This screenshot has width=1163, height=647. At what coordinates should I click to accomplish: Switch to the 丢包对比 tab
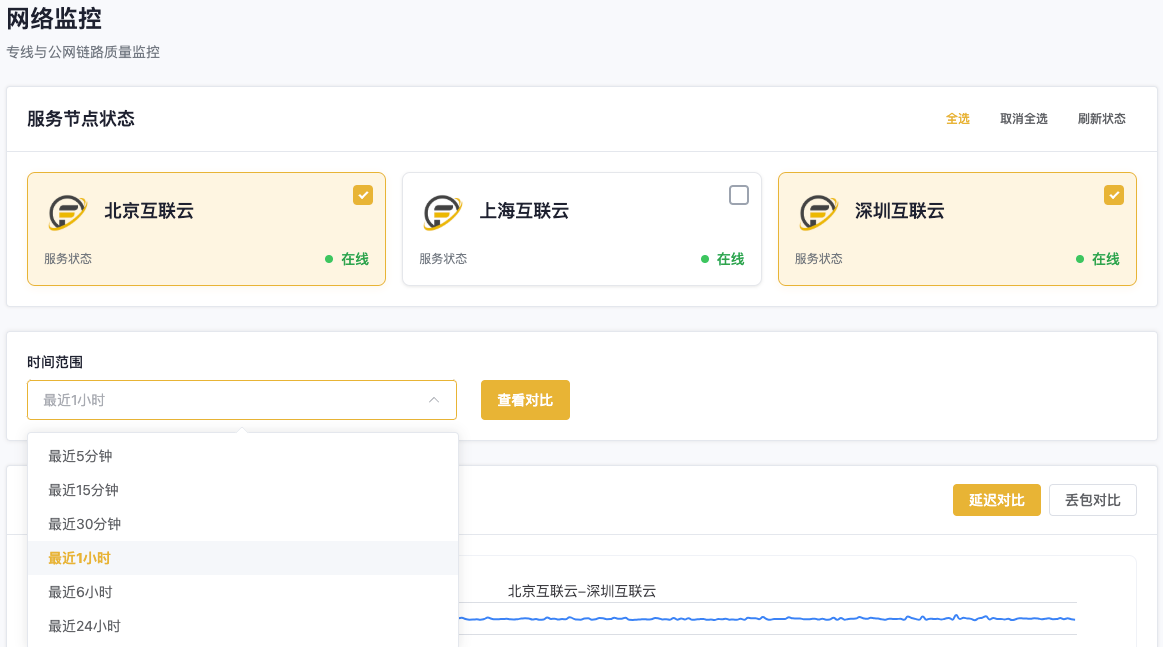1092,500
